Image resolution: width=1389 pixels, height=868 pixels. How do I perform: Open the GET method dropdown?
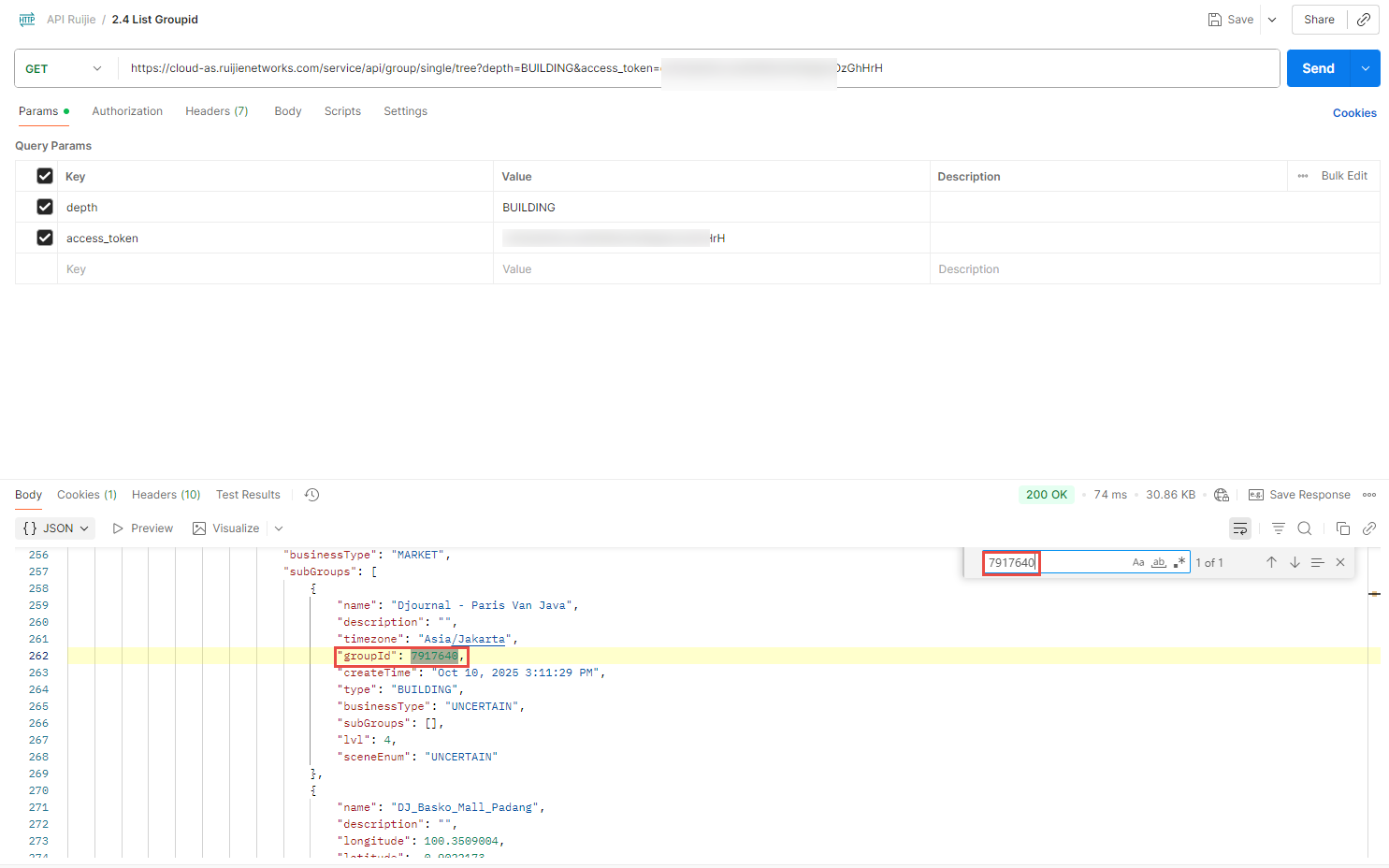(x=64, y=68)
